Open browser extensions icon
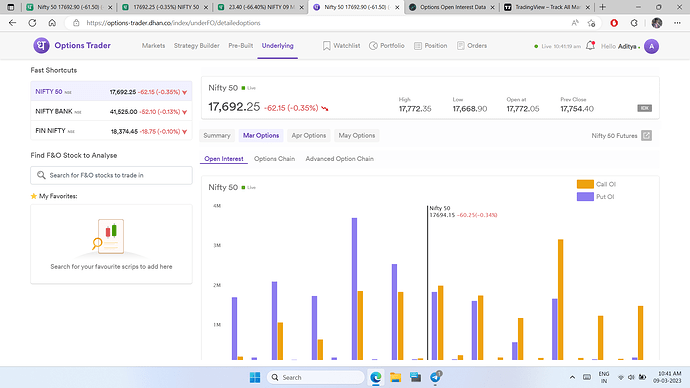Screen dimensions: 690x388 pos(634,23)
